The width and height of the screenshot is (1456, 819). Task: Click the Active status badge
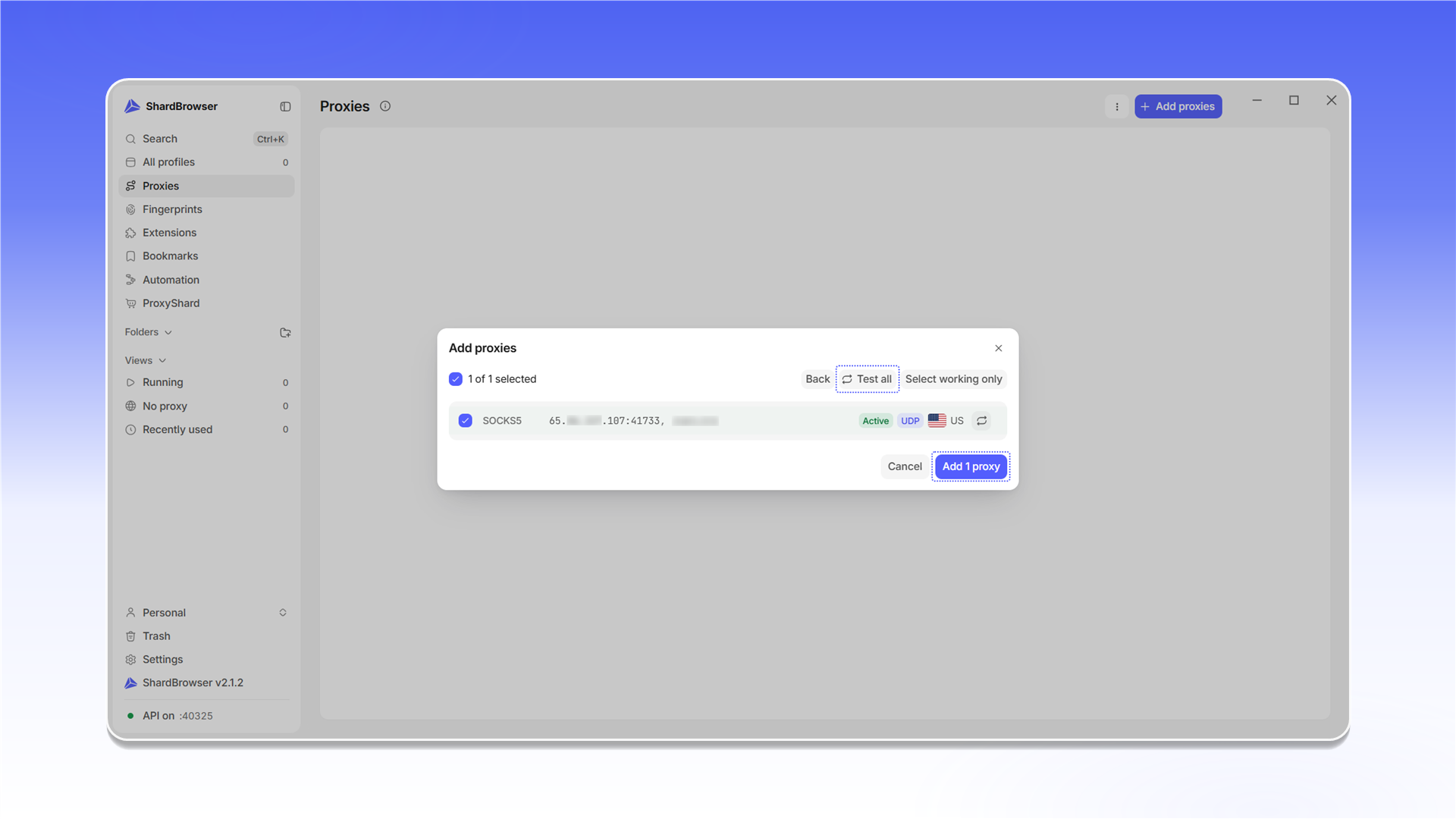point(875,421)
